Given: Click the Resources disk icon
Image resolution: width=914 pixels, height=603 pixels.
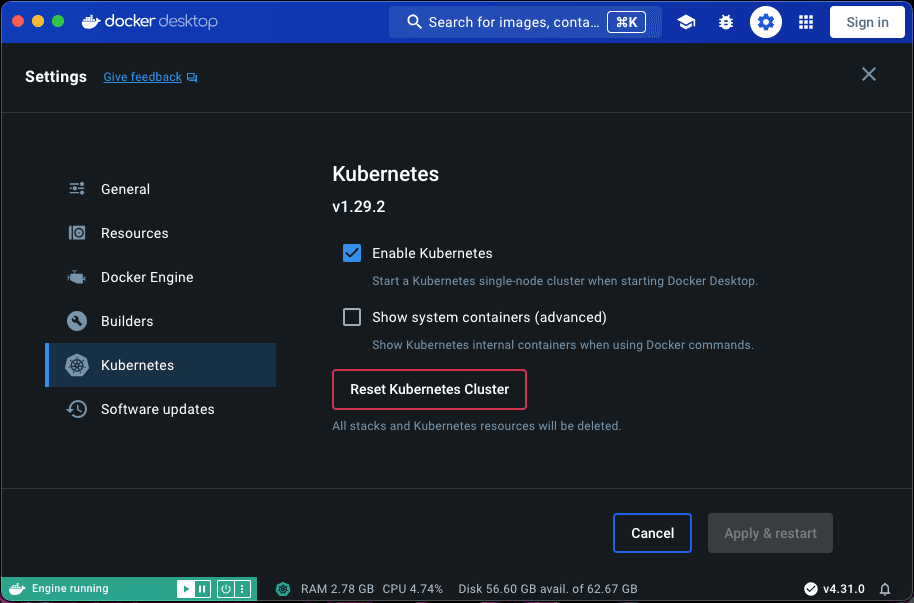Looking at the screenshot, I should [x=77, y=233].
